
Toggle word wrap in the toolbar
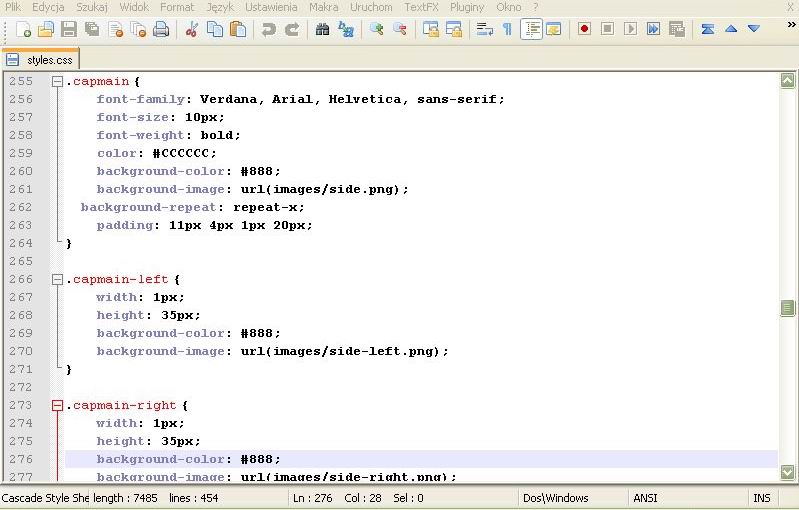click(484, 30)
